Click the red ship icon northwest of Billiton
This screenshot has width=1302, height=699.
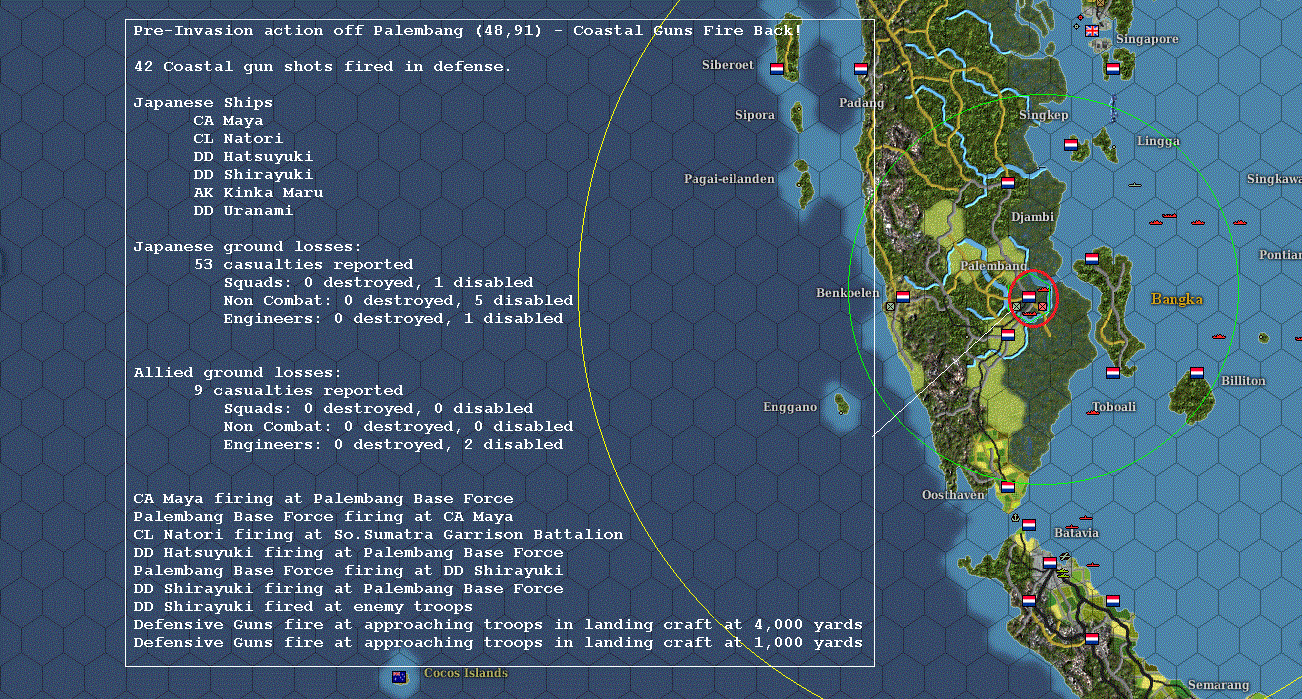(1218, 337)
